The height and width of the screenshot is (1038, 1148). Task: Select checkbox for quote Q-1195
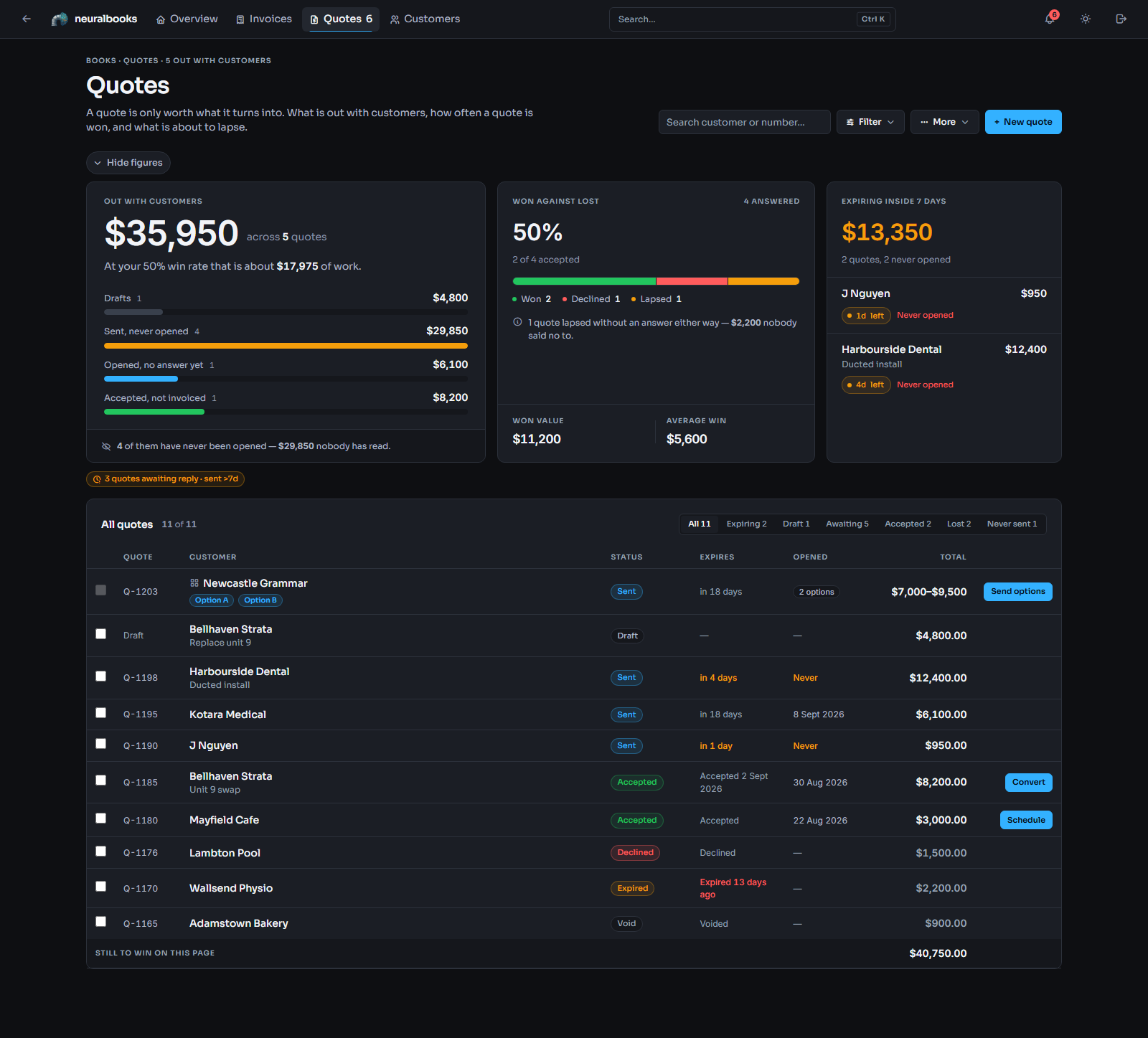click(x=101, y=713)
